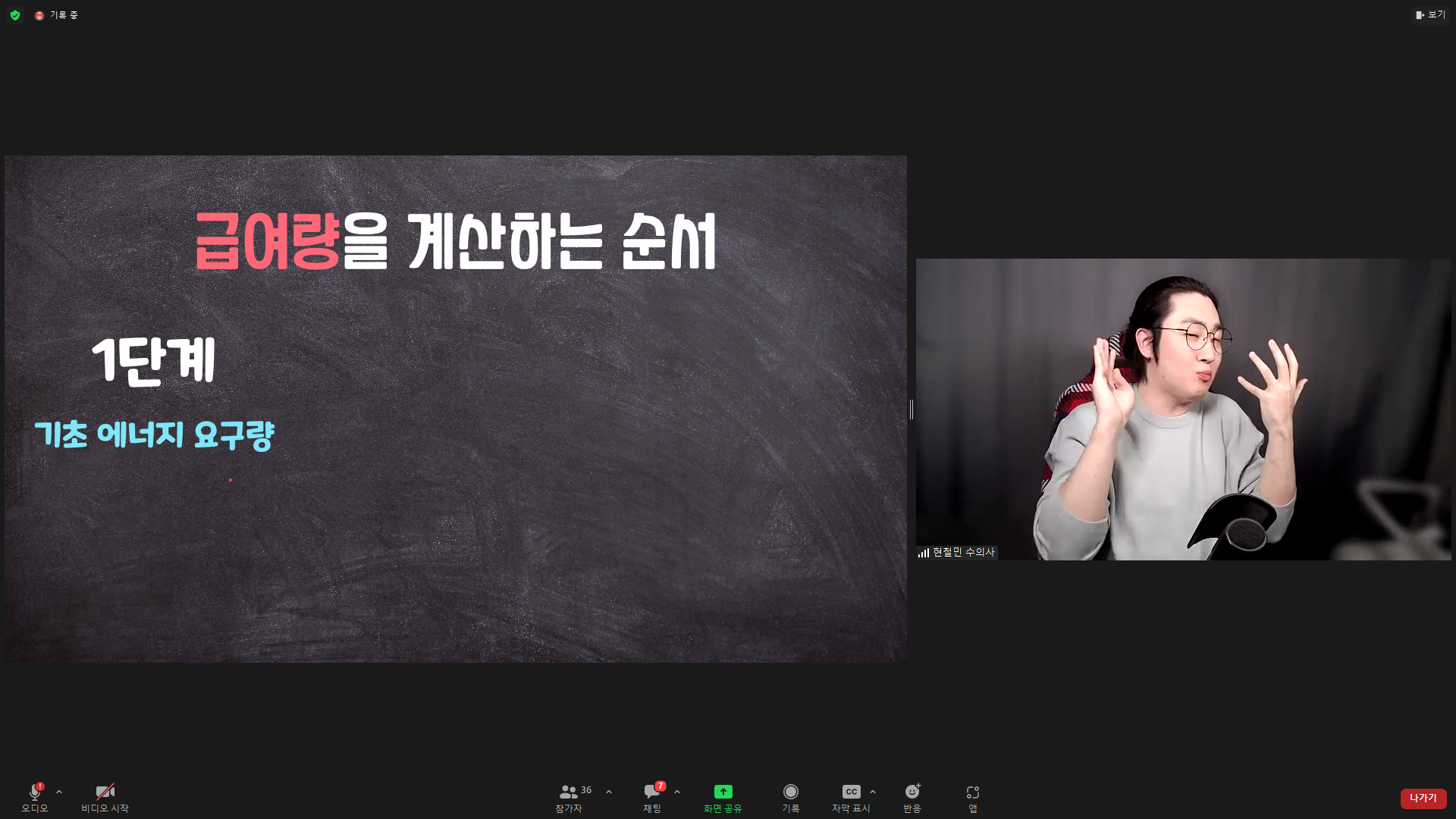
Task: Click the chat unread badge '7'
Action: coord(661,786)
